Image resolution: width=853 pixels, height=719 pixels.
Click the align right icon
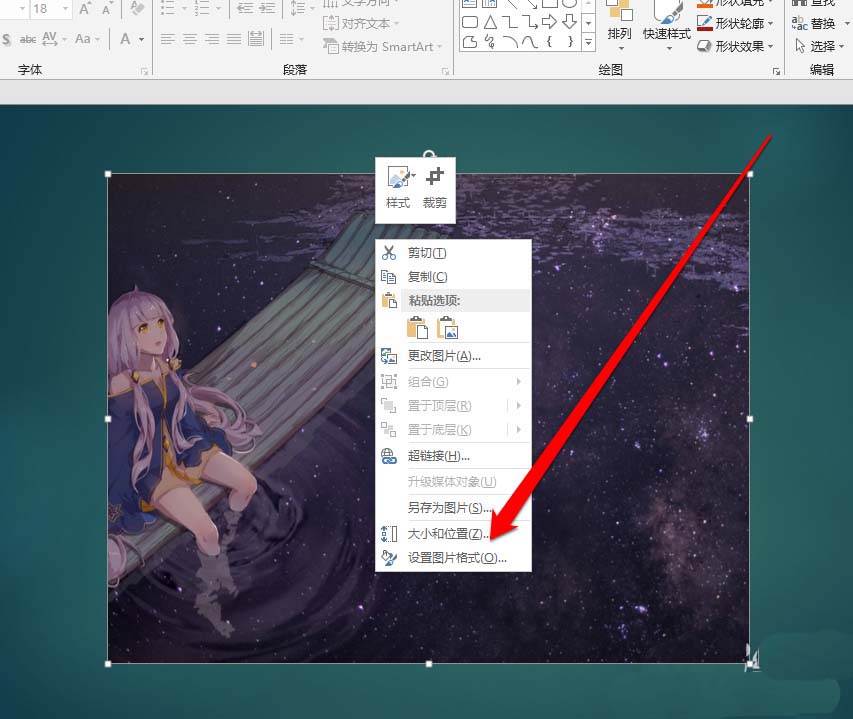[x=212, y=39]
